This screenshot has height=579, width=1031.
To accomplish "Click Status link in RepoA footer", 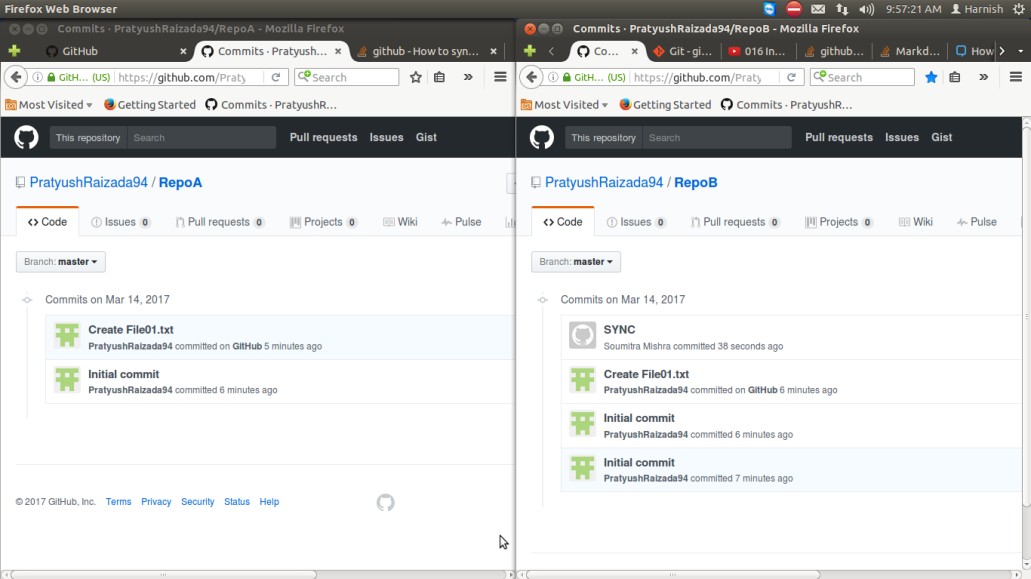I will (237, 501).
